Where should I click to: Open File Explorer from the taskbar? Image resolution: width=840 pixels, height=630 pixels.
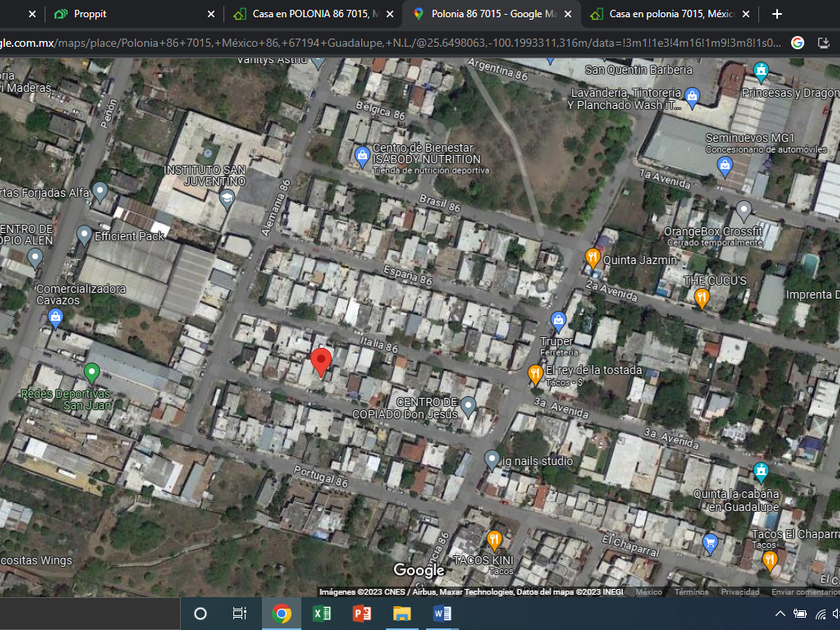402,613
